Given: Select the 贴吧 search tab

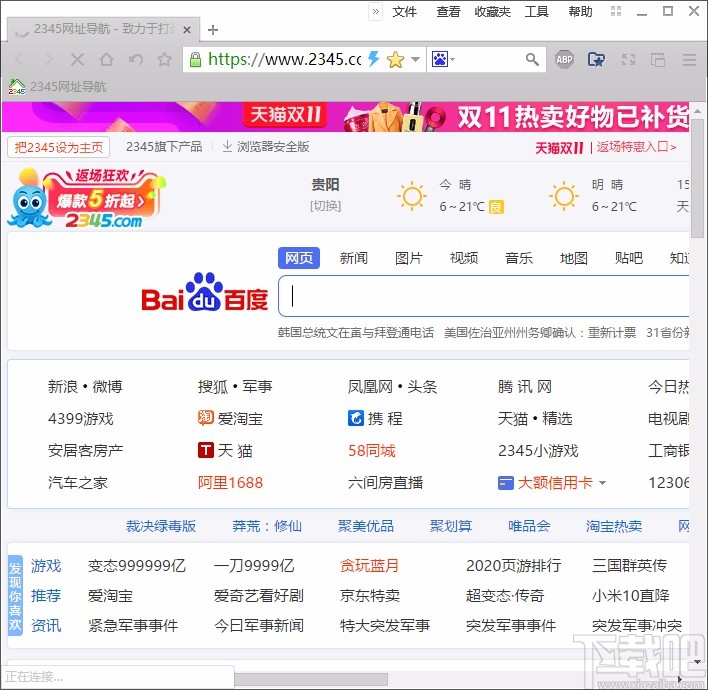Looking at the screenshot, I should pyautogui.click(x=629, y=258).
